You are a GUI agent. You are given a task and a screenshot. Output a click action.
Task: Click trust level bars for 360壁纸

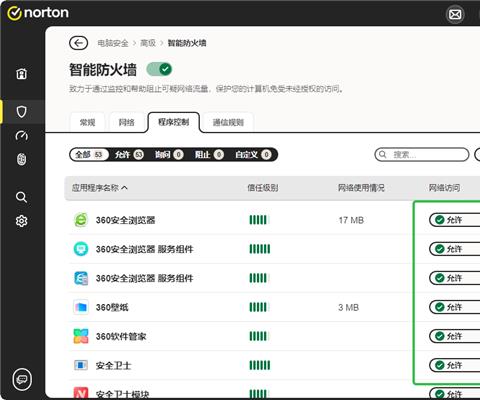point(260,307)
